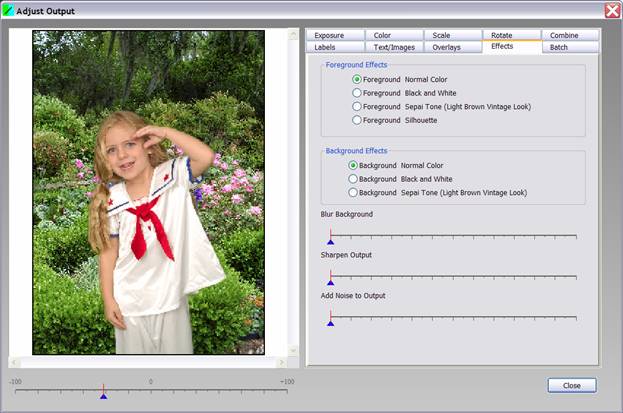Switch to the Labels tab

(335, 47)
